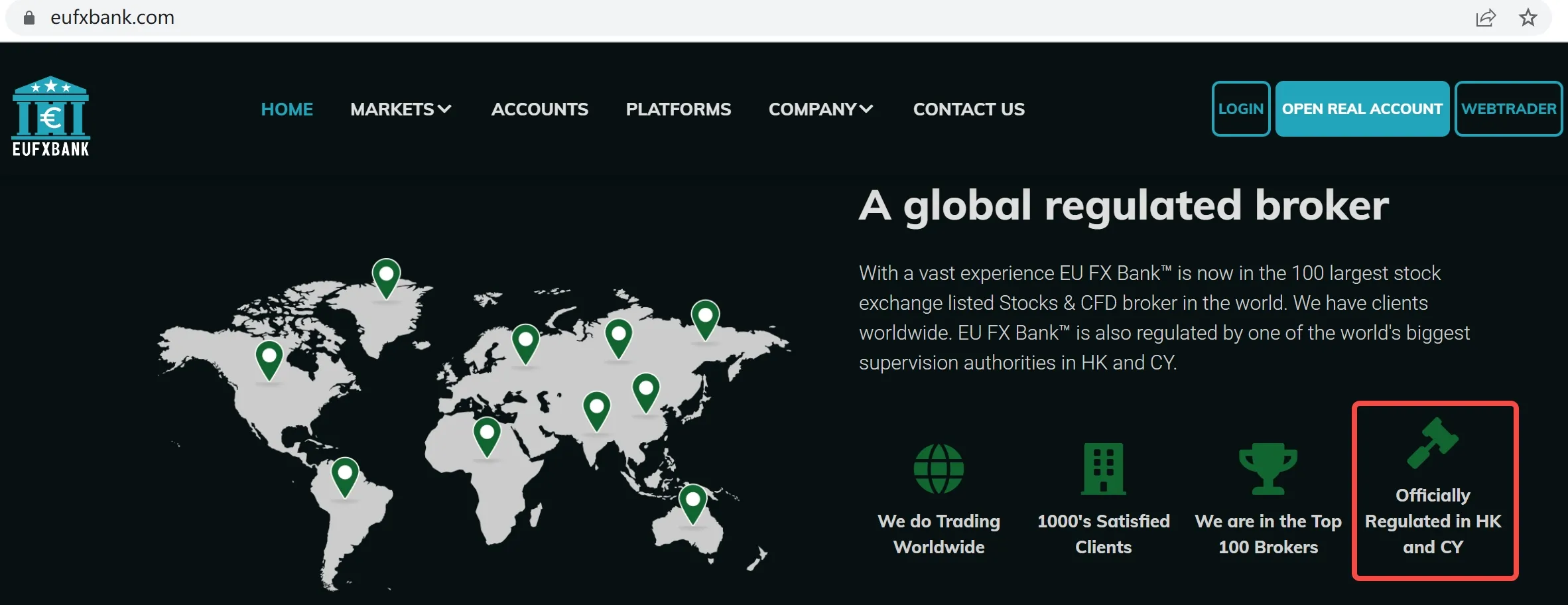This screenshot has height=605, width=1568.
Task: Click '1000's Satisfied Clients' text
Action: [1104, 534]
